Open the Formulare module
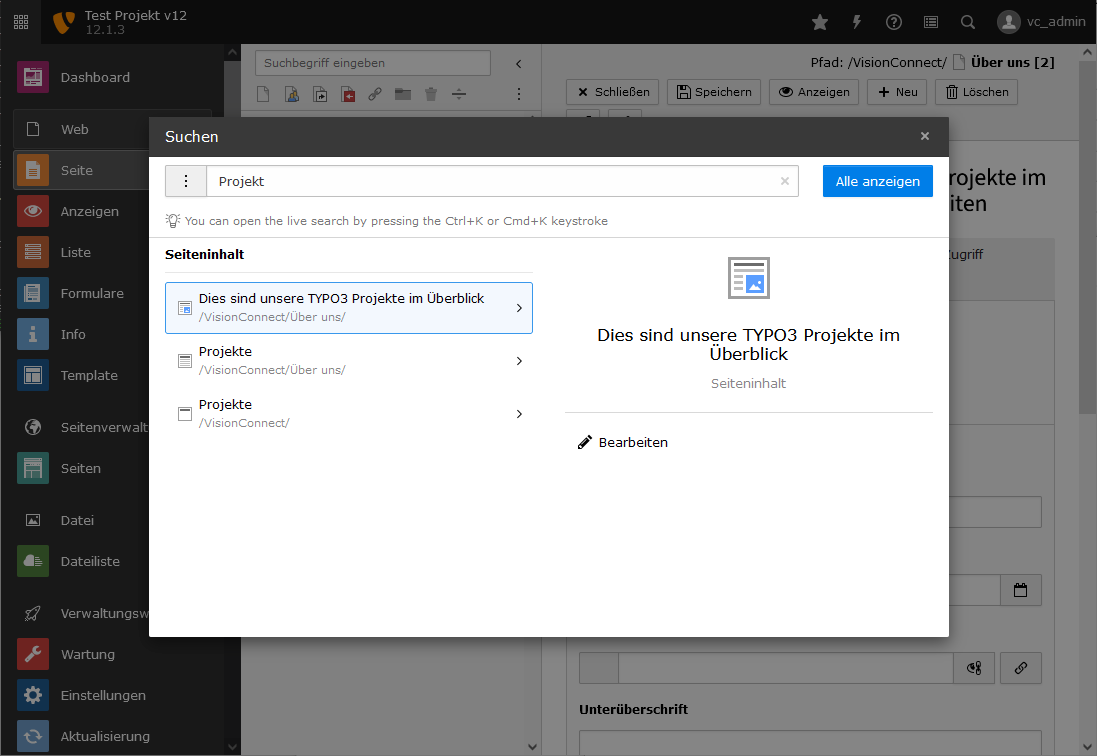The height and width of the screenshot is (756, 1097). tap(80, 293)
